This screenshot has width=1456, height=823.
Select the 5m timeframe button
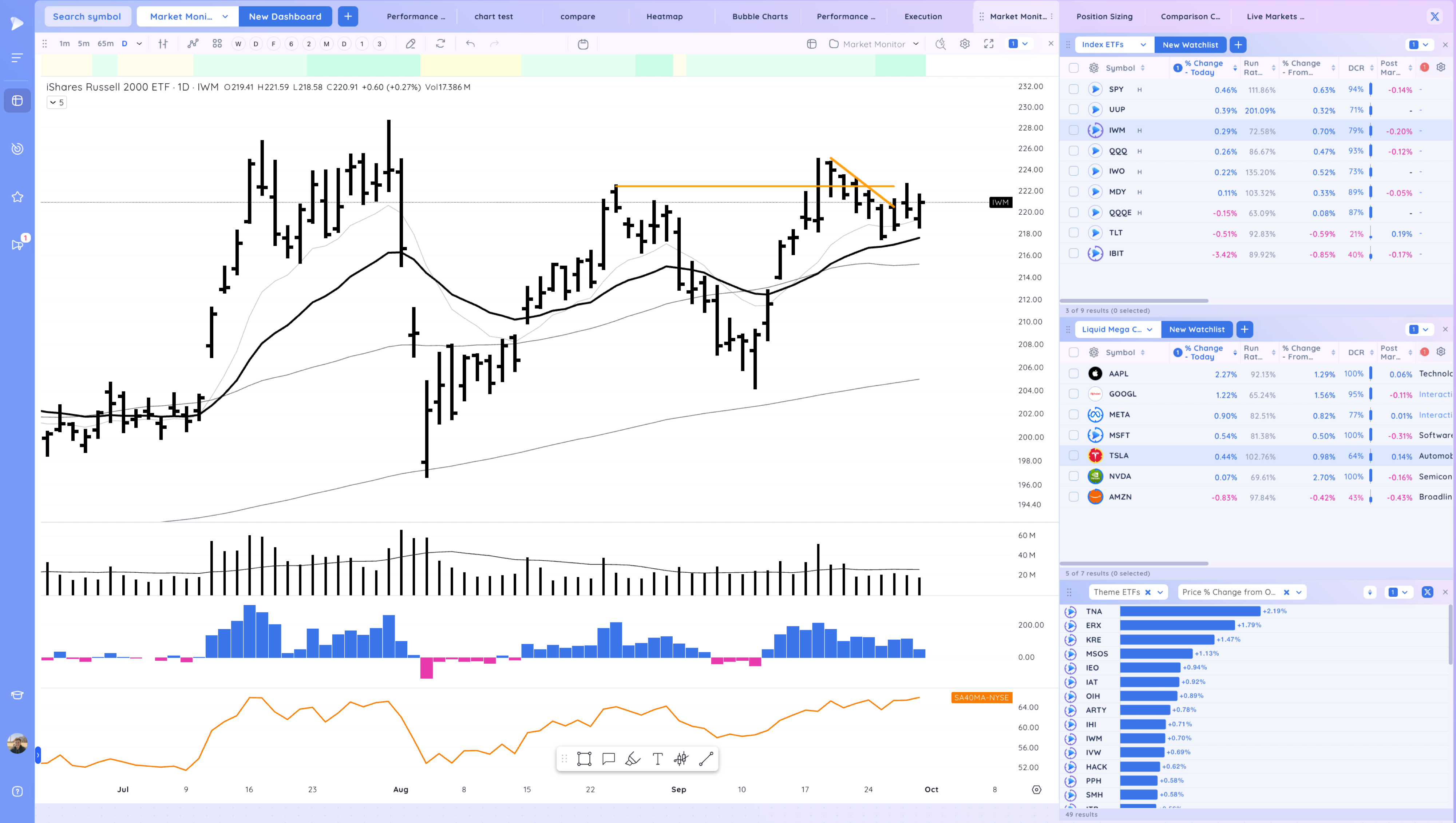tap(83, 44)
